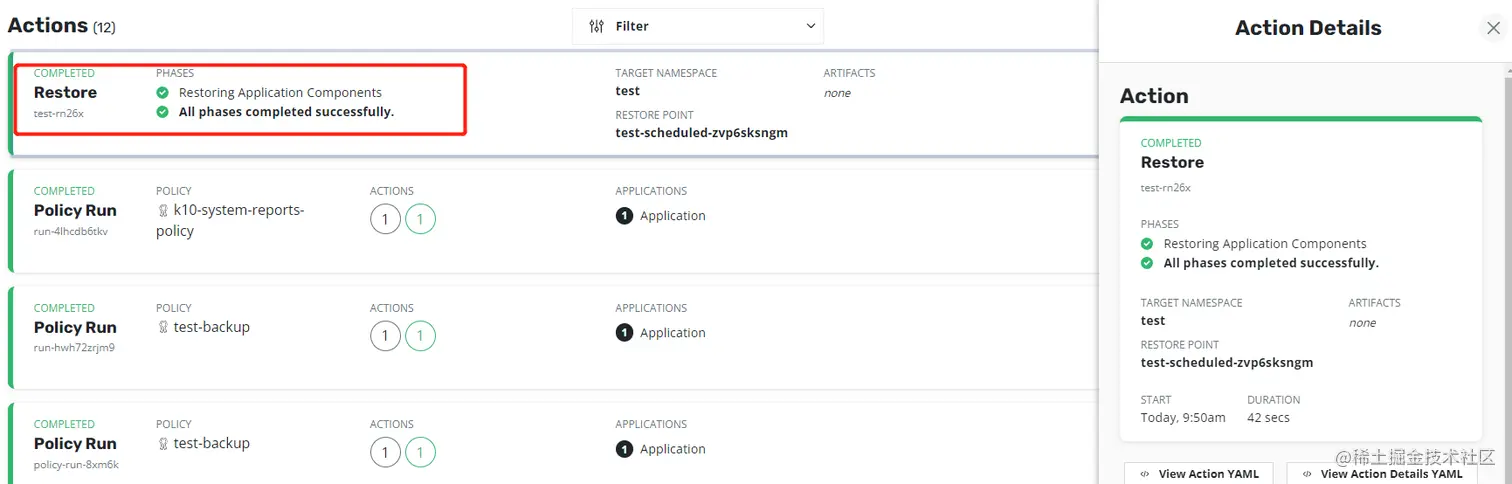The height and width of the screenshot is (484, 1512).
Task: Click the black application count badge in the run-4lhcdb6tkv row
Action: coord(625,216)
